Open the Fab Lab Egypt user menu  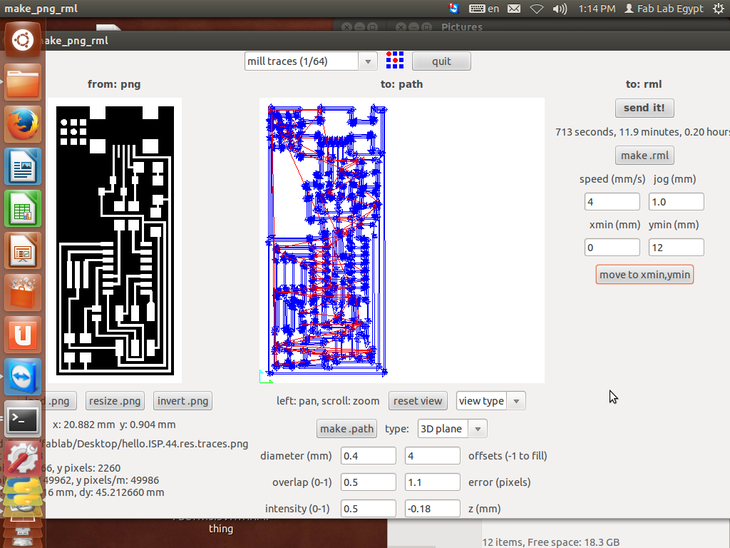coord(663,8)
